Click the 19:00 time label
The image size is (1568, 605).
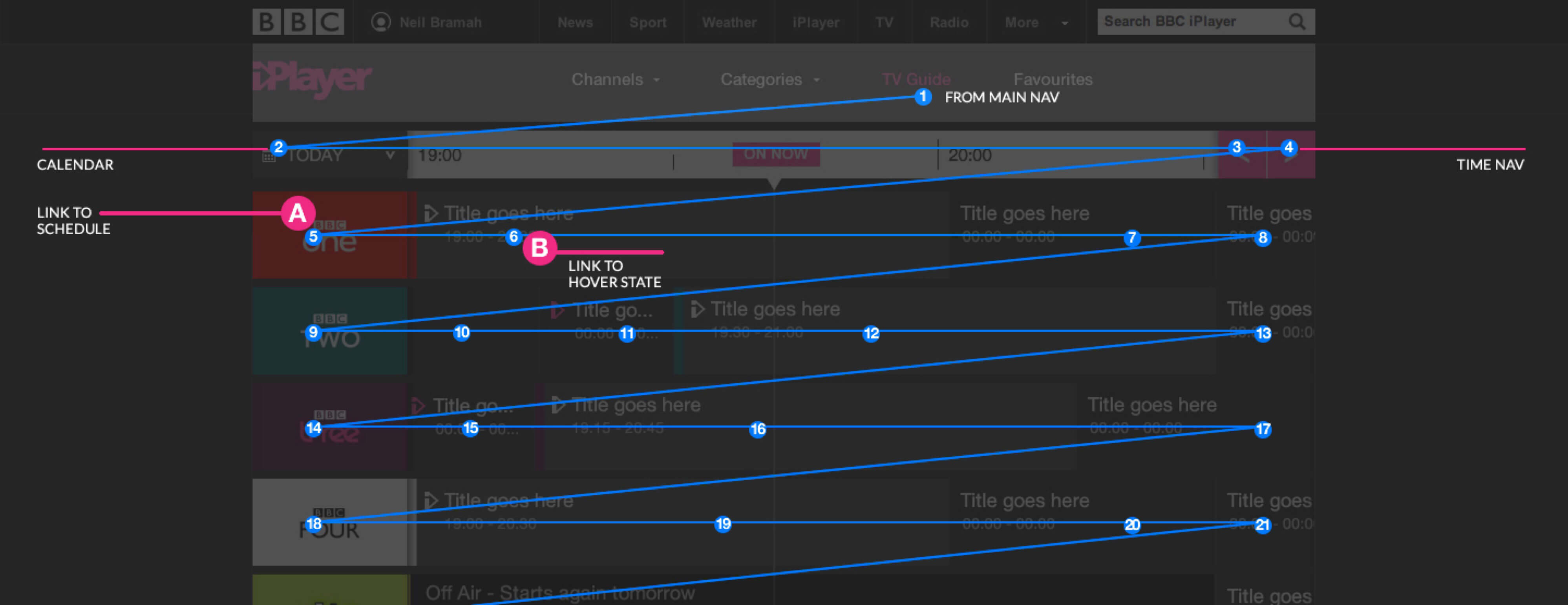click(439, 156)
